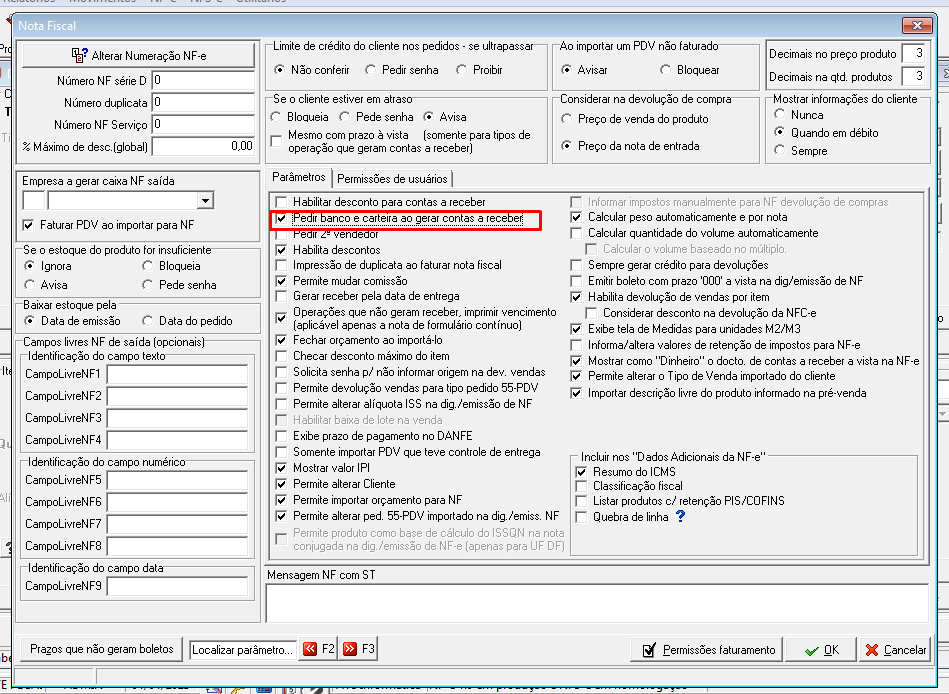Select the Parâmetros tab
Screen dimensions: 949x694
[x=298, y=177]
